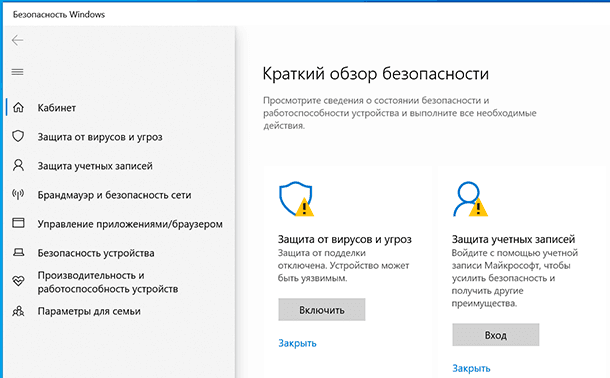Click the back arrow icon

(18, 40)
